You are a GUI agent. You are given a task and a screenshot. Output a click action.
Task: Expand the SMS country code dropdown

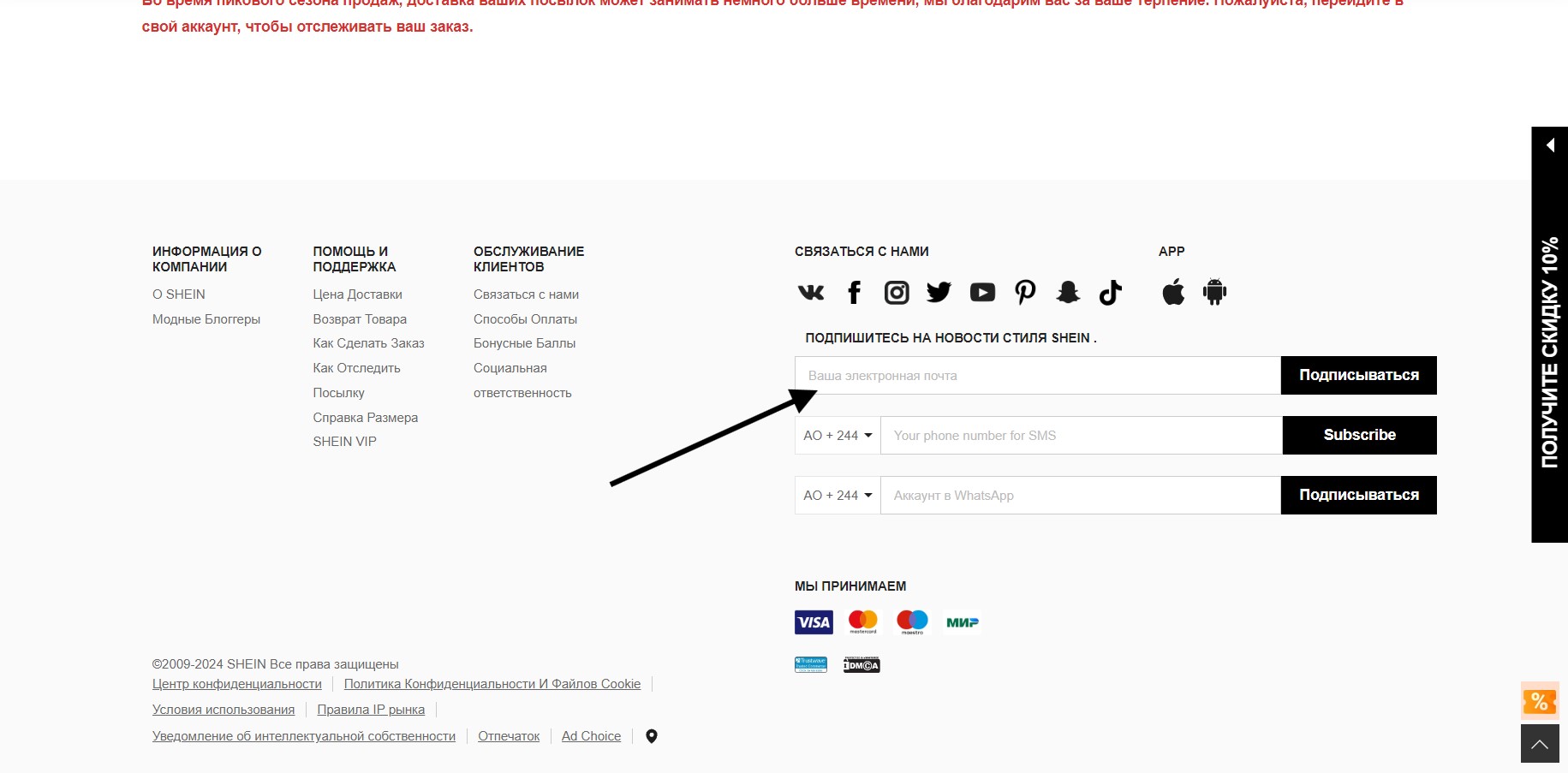[x=838, y=436]
